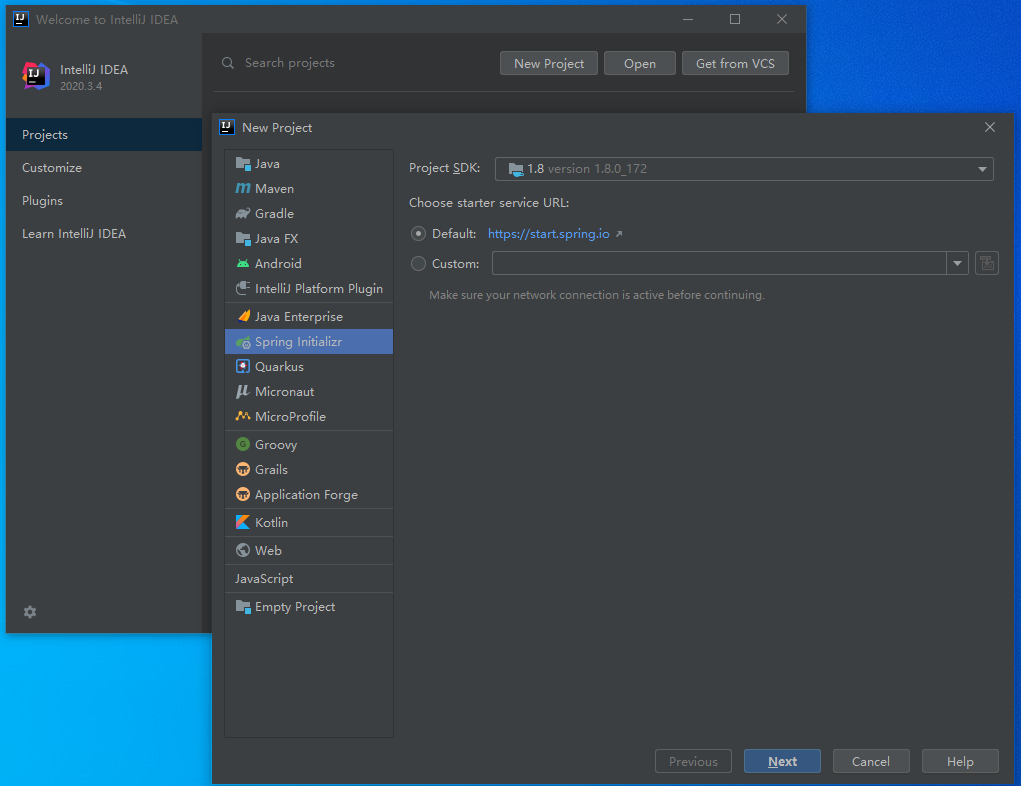Click New Project button in Welcome window
1021x786 pixels.
[x=548, y=63]
